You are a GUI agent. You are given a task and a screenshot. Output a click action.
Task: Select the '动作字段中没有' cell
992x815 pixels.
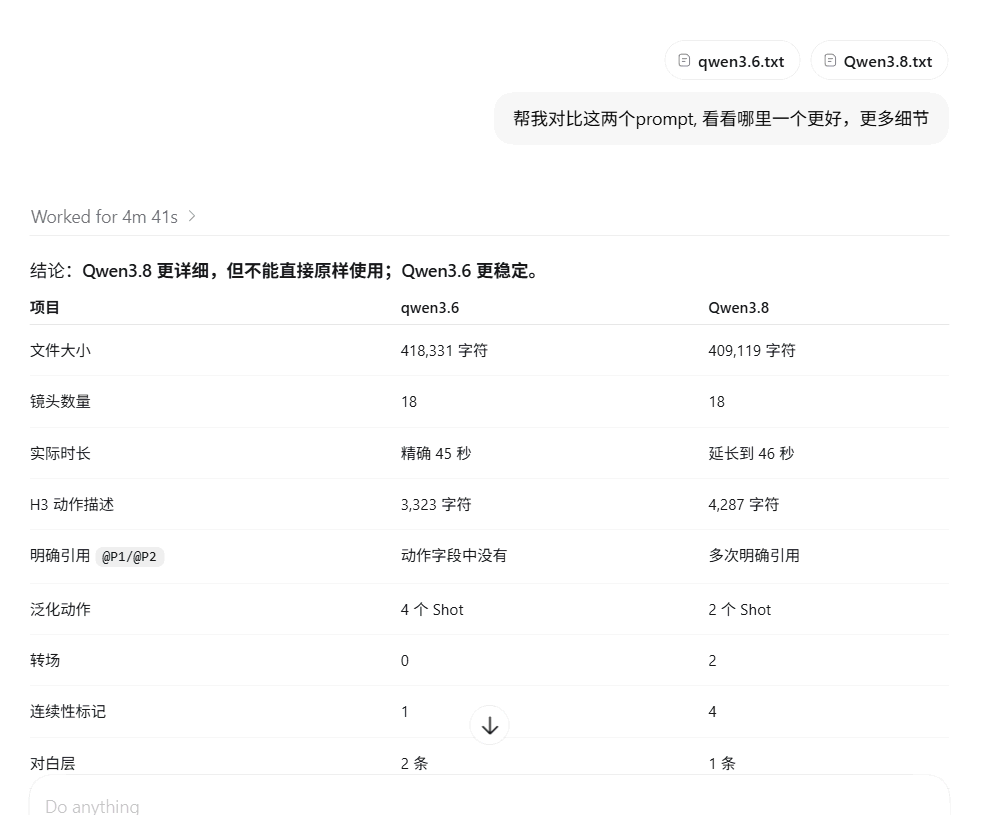pyautogui.click(x=454, y=556)
